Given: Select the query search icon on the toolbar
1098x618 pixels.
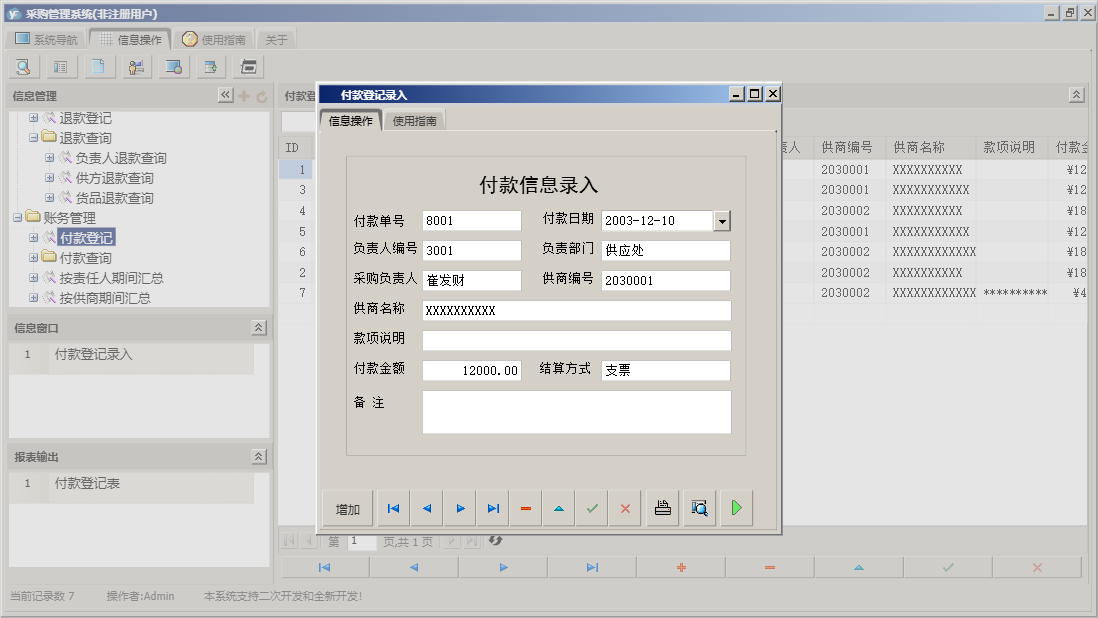Looking at the screenshot, I should tap(23, 66).
